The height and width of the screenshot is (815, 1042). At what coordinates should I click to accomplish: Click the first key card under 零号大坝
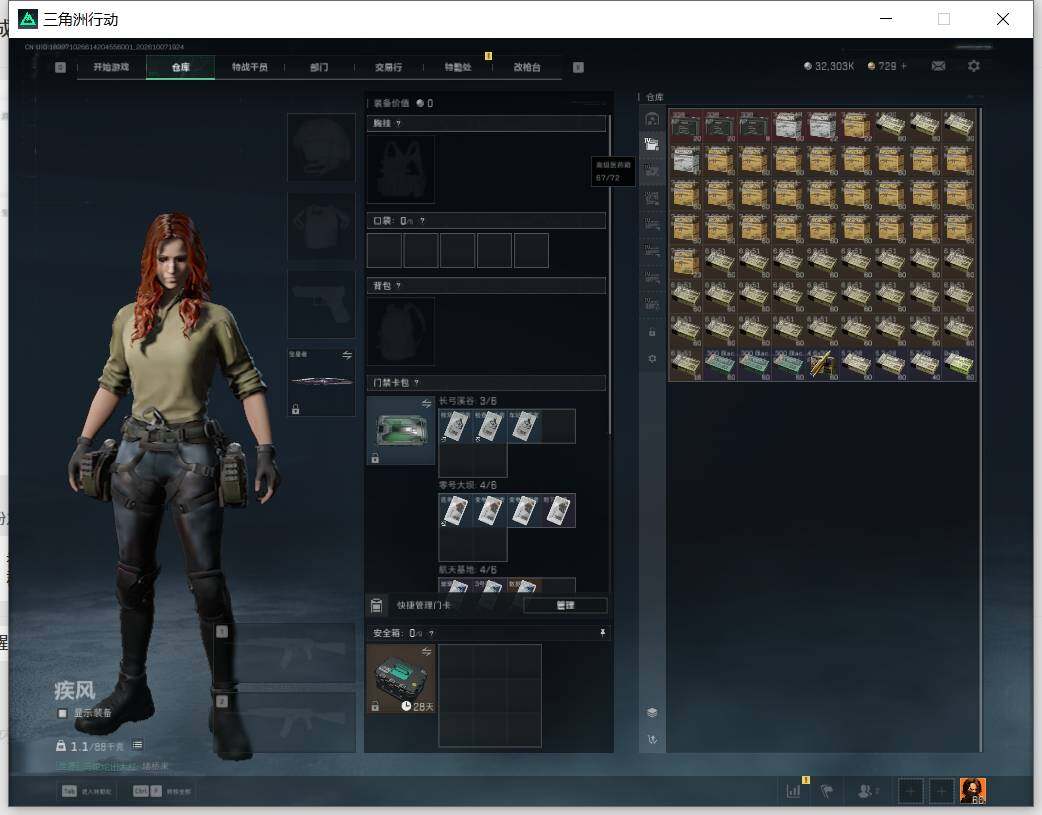pyautogui.click(x=455, y=511)
